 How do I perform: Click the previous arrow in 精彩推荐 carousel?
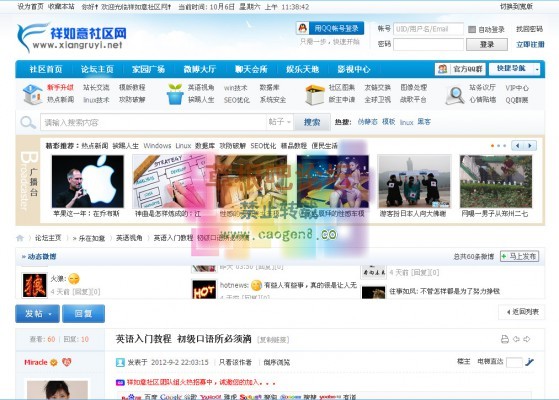click(x=518, y=145)
